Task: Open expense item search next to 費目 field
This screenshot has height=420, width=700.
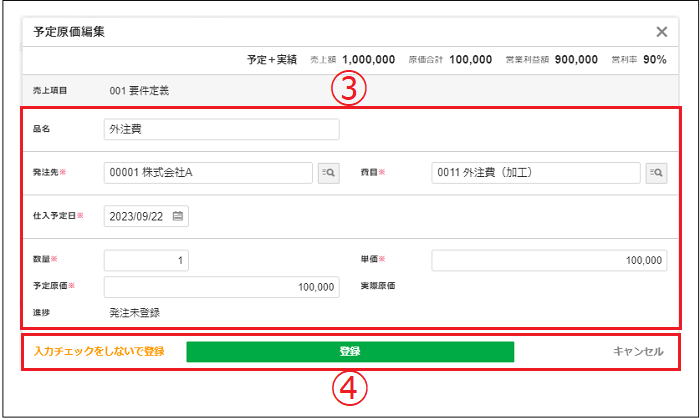Action: pos(656,173)
